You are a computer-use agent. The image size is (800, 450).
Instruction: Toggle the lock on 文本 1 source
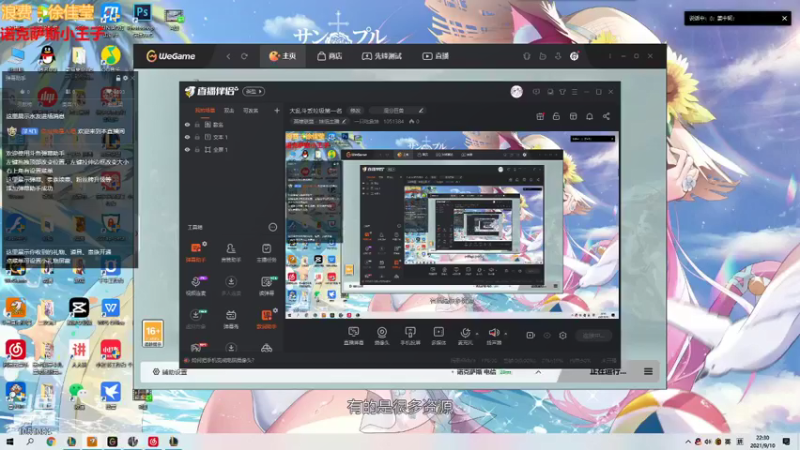coord(197,137)
